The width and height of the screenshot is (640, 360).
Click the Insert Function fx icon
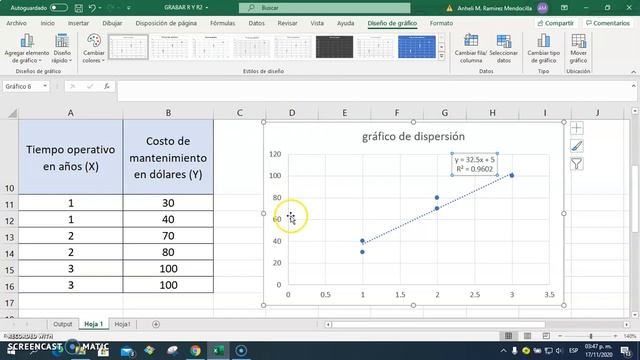107,86
